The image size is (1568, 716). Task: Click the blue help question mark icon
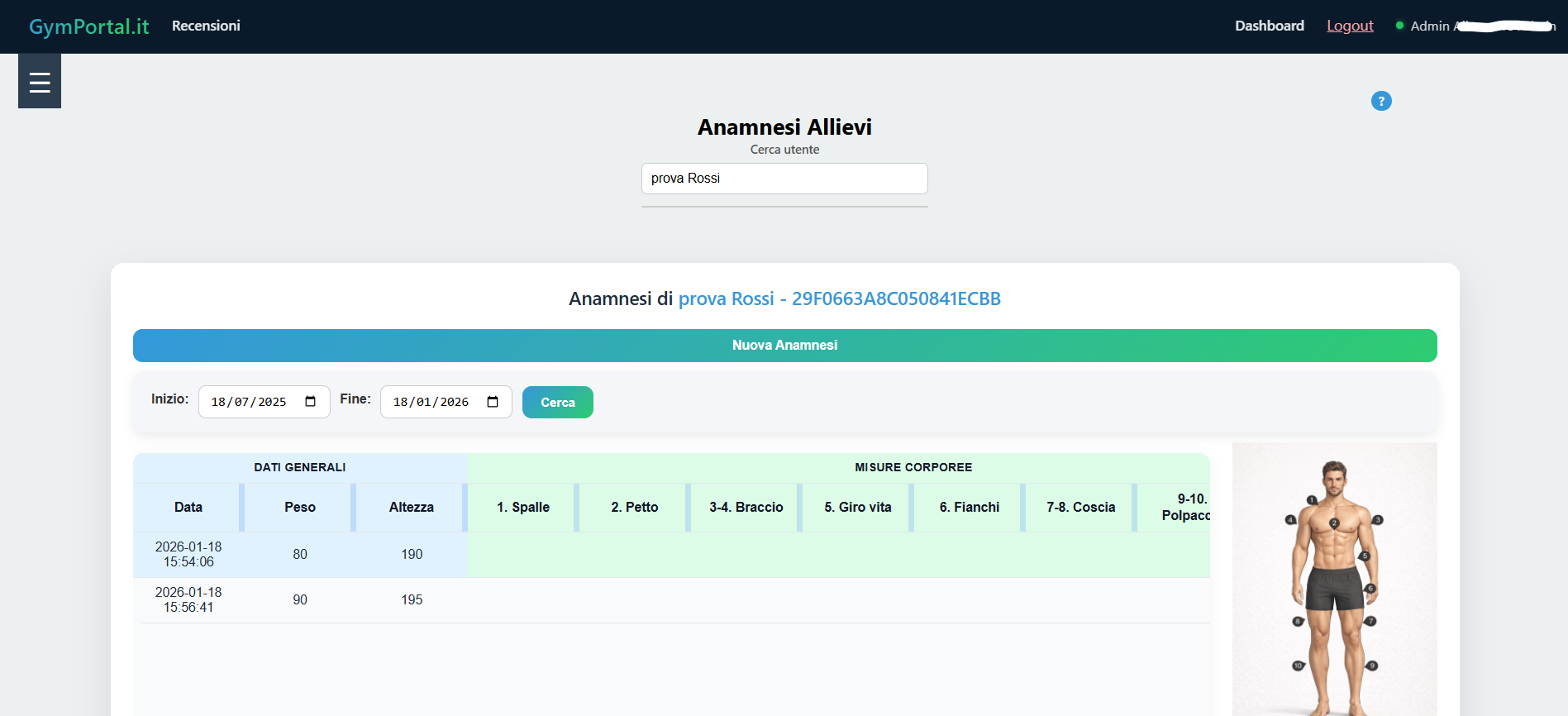pyautogui.click(x=1380, y=101)
